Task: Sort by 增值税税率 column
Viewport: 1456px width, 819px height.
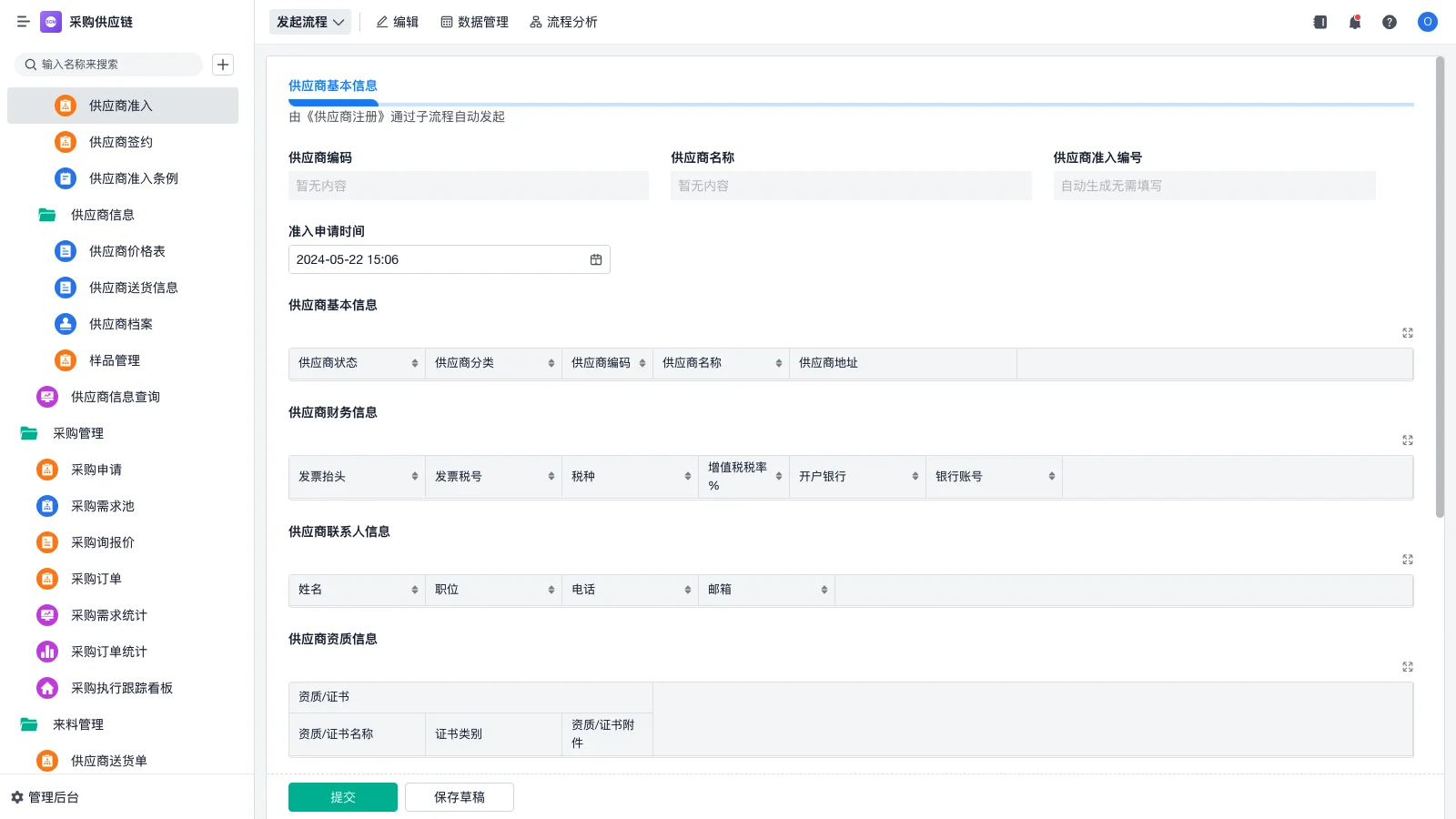Action: [x=779, y=477]
